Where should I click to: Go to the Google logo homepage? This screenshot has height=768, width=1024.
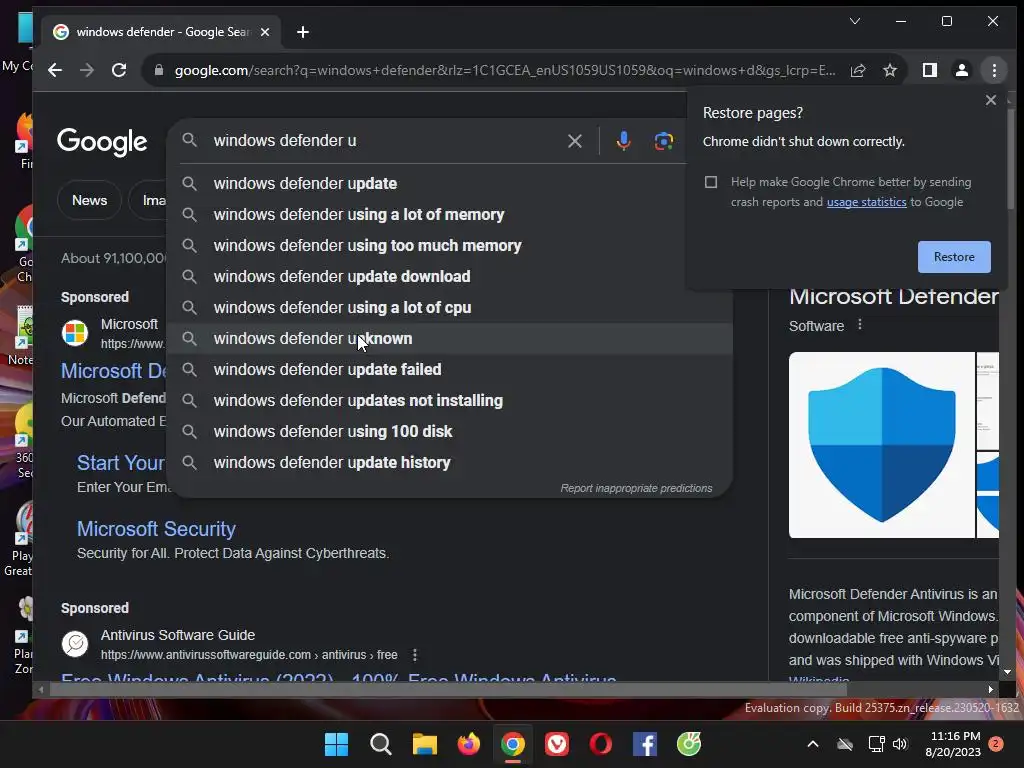point(102,142)
